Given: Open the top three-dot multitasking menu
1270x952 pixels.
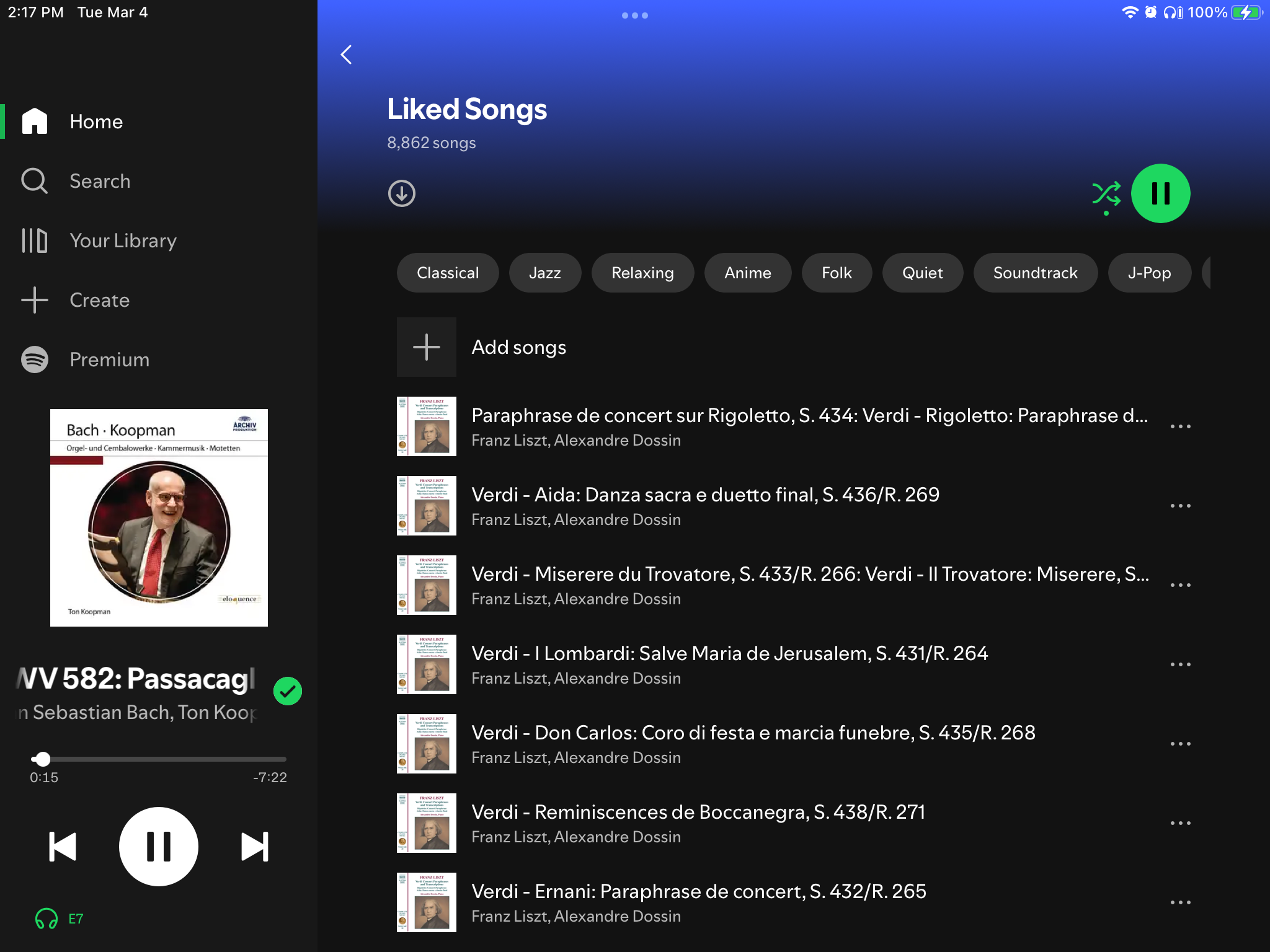Looking at the screenshot, I should (x=634, y=15).
